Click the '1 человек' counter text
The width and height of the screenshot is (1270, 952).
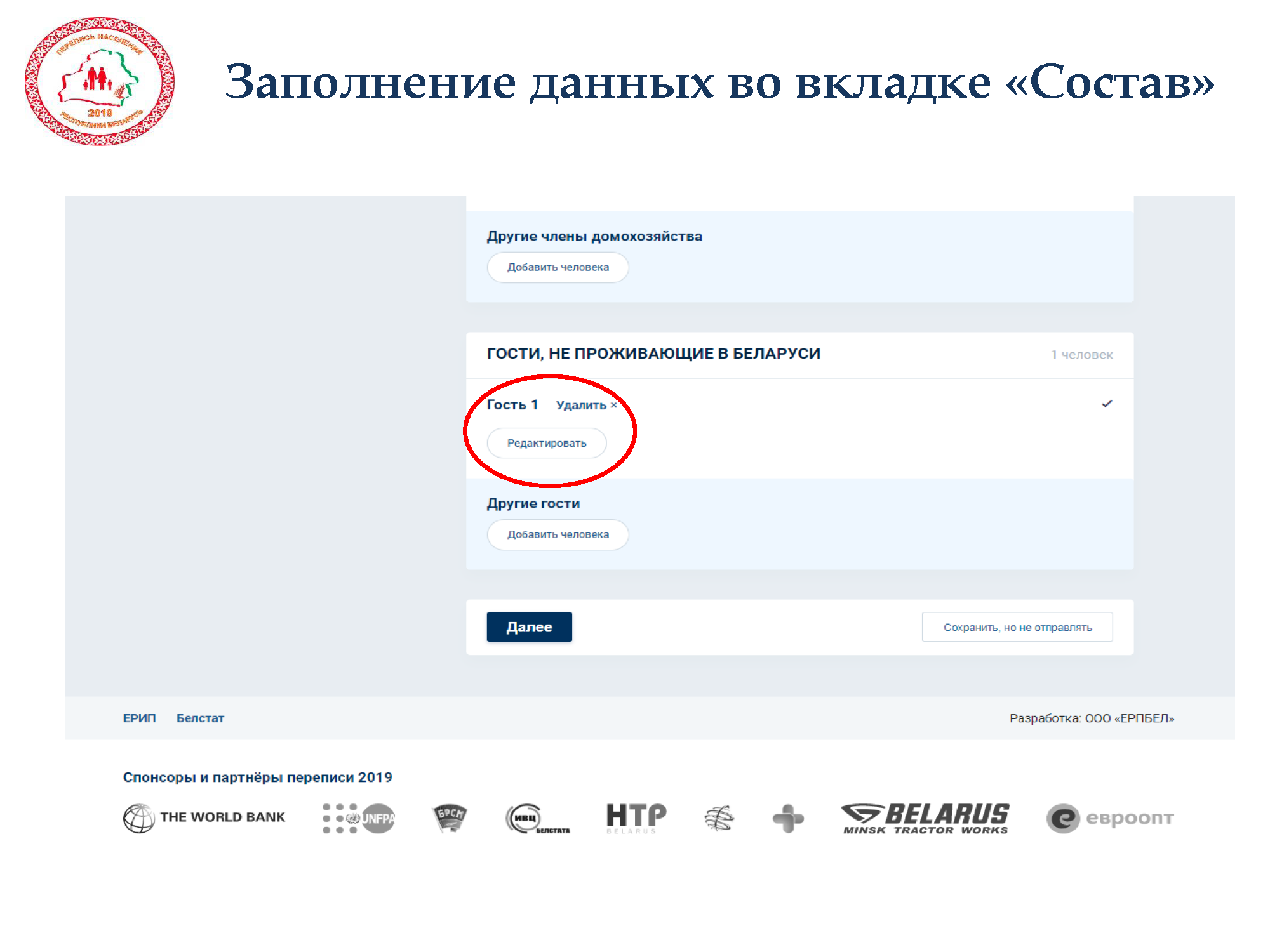tap(1081, 355)
